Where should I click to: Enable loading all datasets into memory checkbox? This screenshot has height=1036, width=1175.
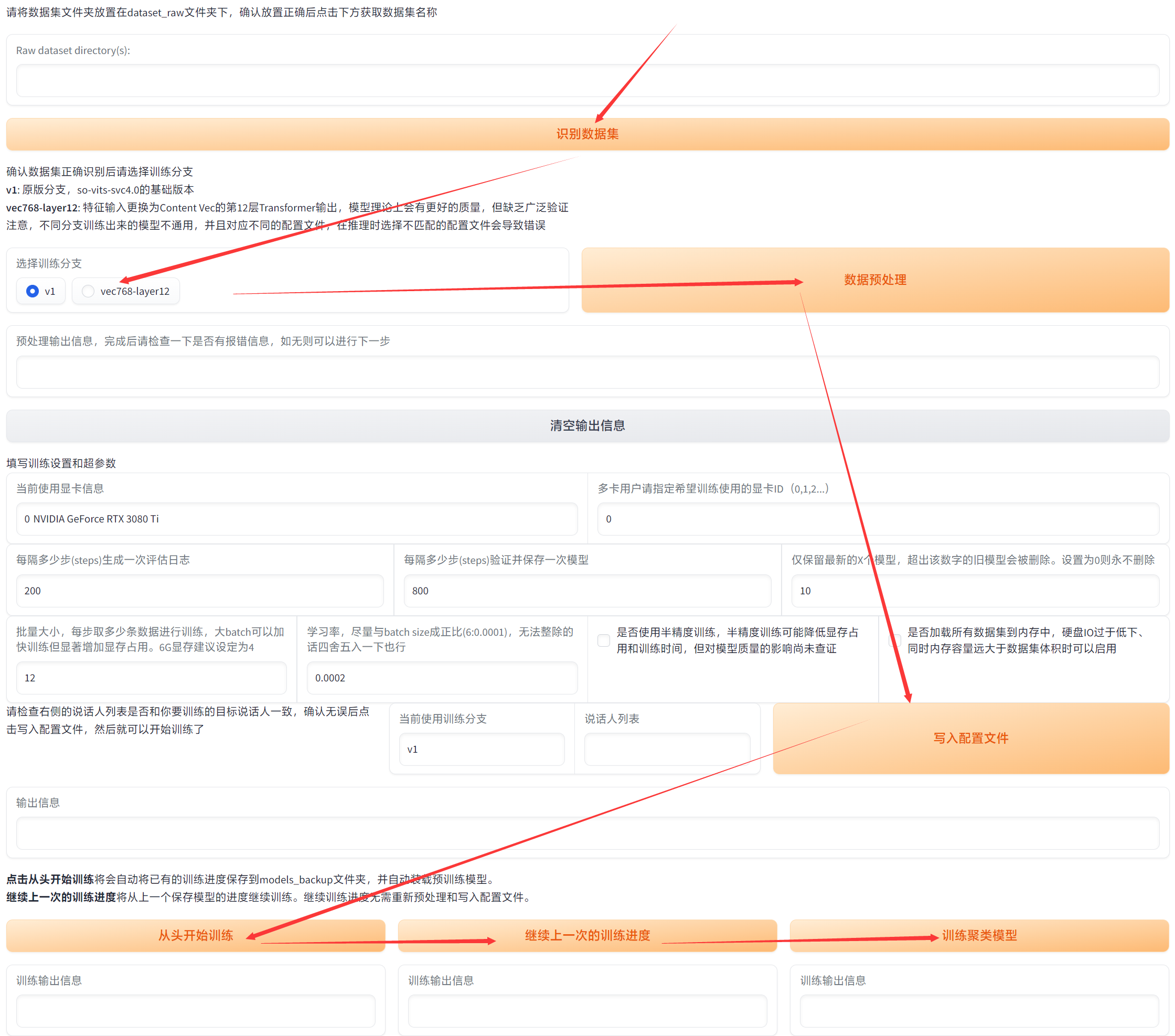(x=894, y=640)
